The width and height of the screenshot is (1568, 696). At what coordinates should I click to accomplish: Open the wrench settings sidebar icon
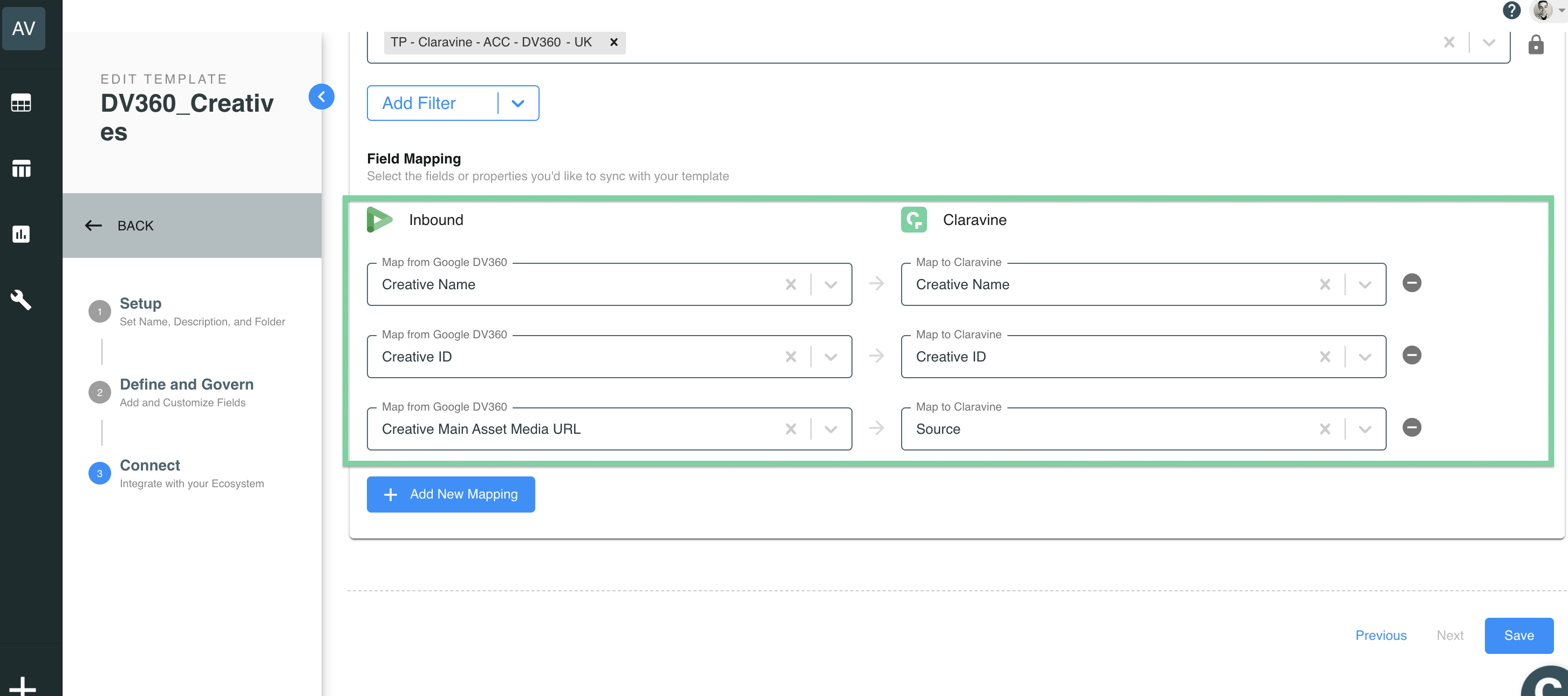[21, 299]
